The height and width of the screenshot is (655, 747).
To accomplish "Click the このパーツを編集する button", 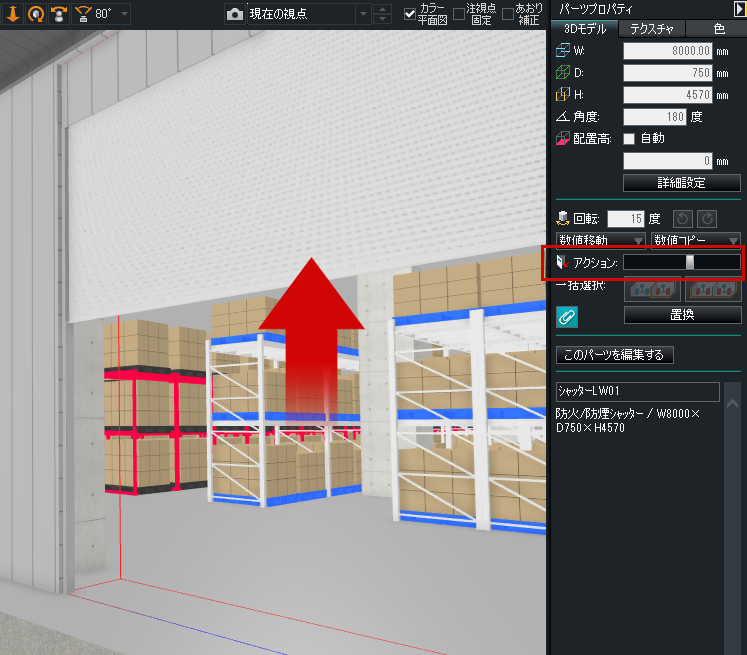I will (x=615, y=355).
